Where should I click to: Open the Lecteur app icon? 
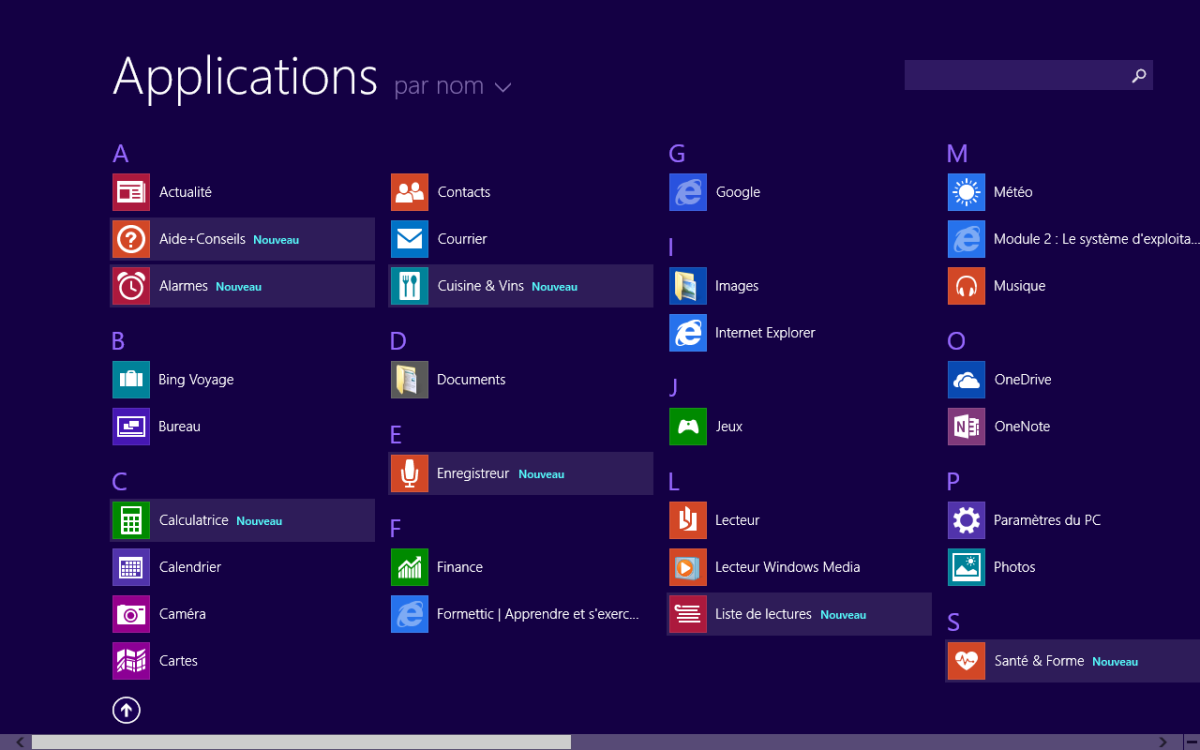click(688, 521)
